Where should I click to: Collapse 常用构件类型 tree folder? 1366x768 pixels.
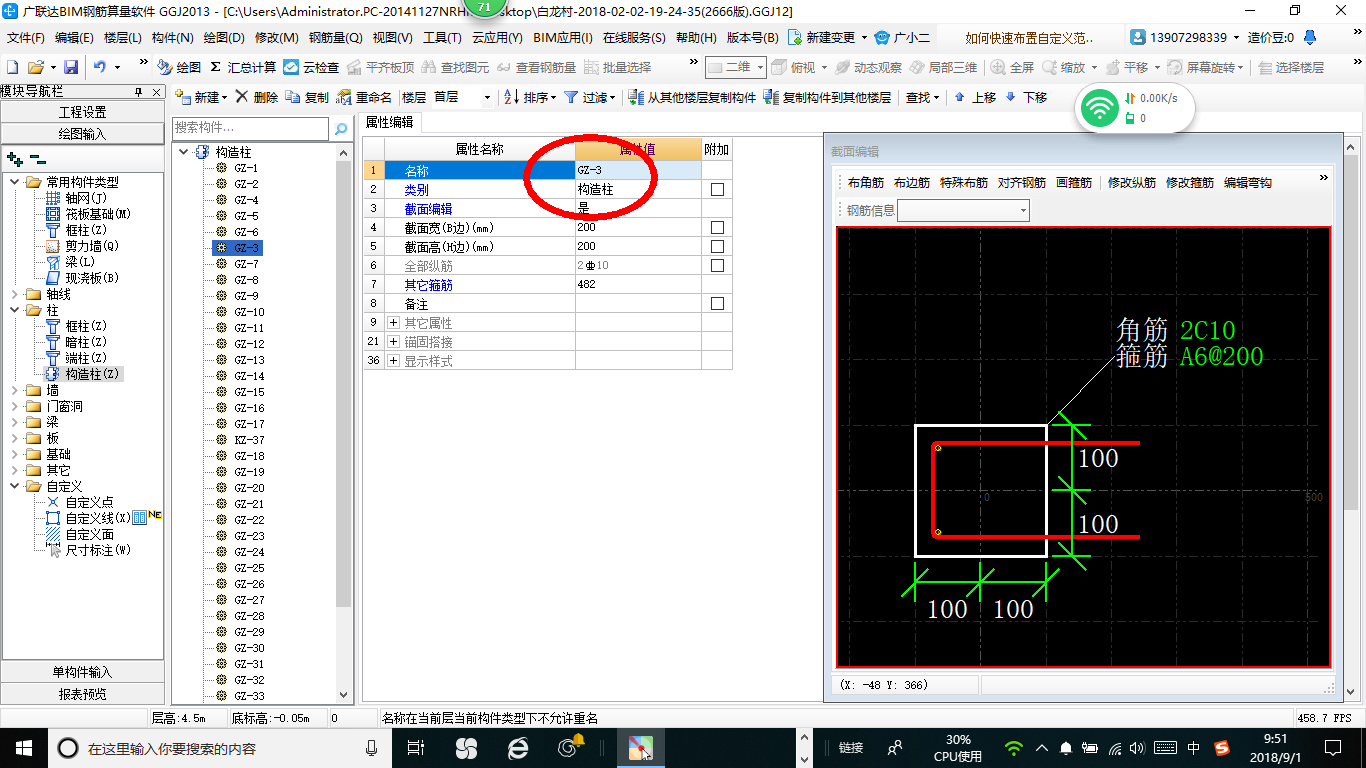pyautogui.click(x=15, y=182)
